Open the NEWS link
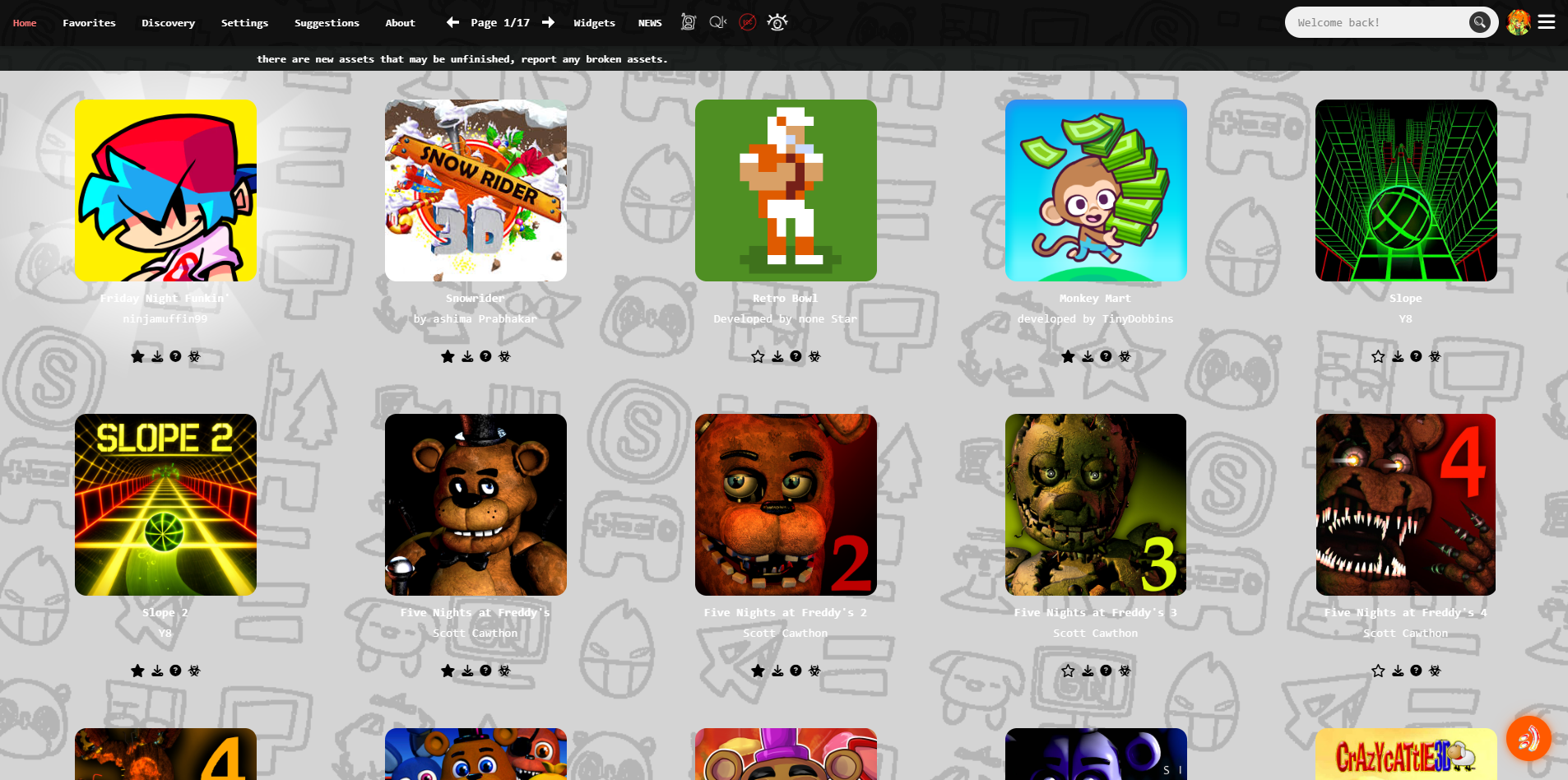The image size is (1568, 780). [650, 23]
